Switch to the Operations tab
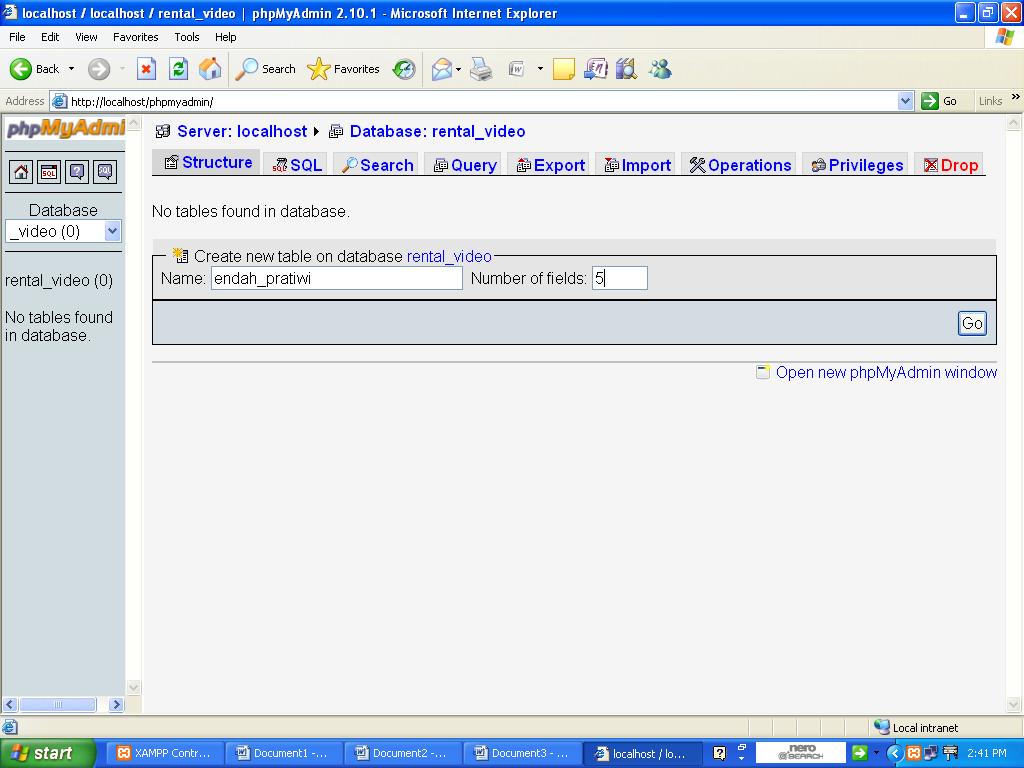The height and width of the screenshot is (768, 1024). point(741,165)
